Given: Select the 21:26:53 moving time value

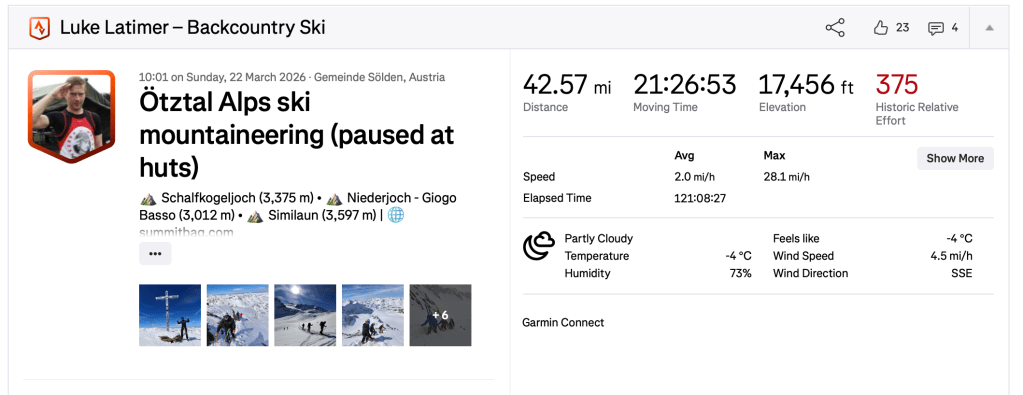Looking at the screenshot, I should pos(684,85).
